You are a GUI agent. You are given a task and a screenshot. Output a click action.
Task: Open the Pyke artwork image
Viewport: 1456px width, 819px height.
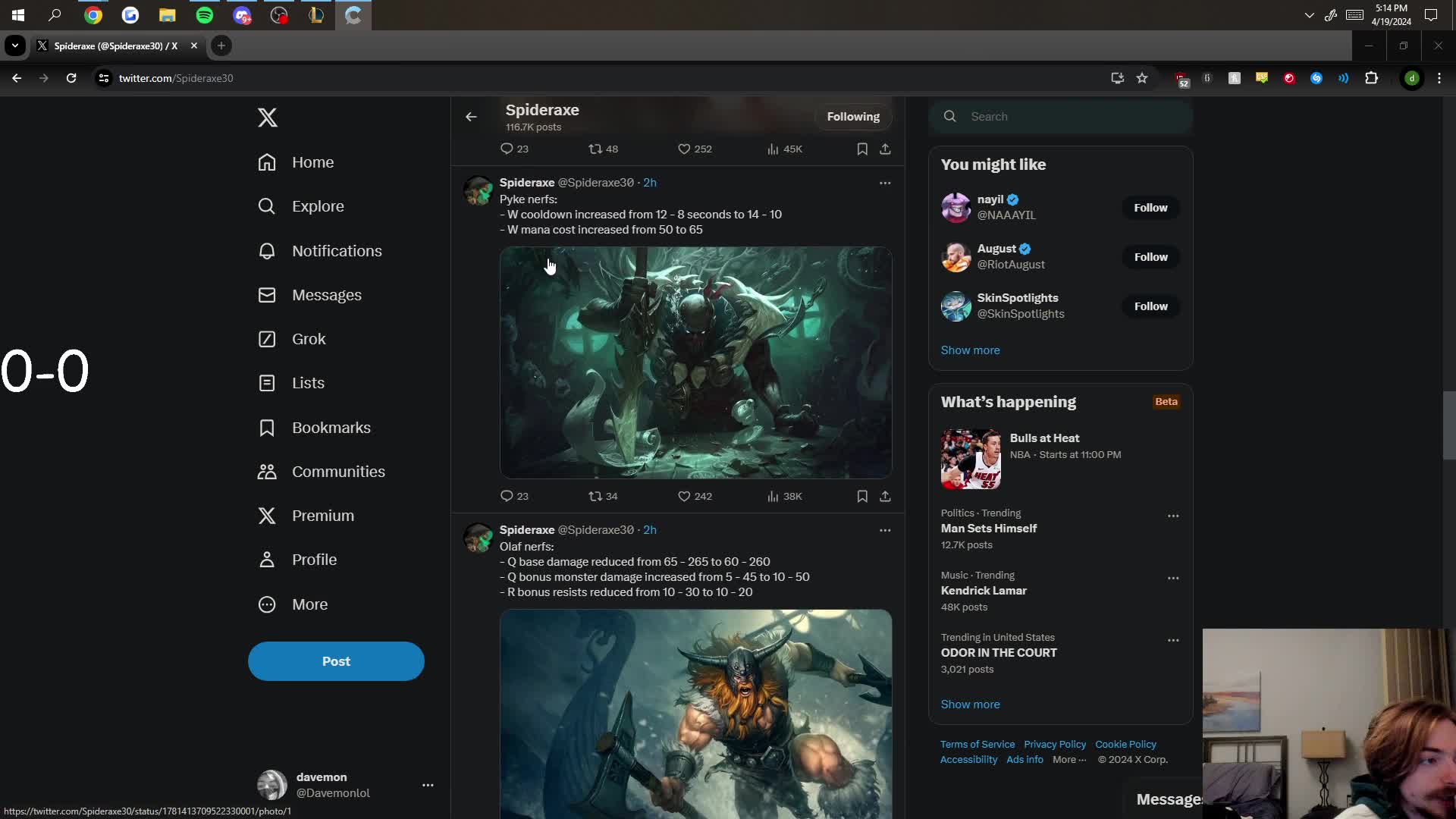pyautogui.click(x=695, y=362)
